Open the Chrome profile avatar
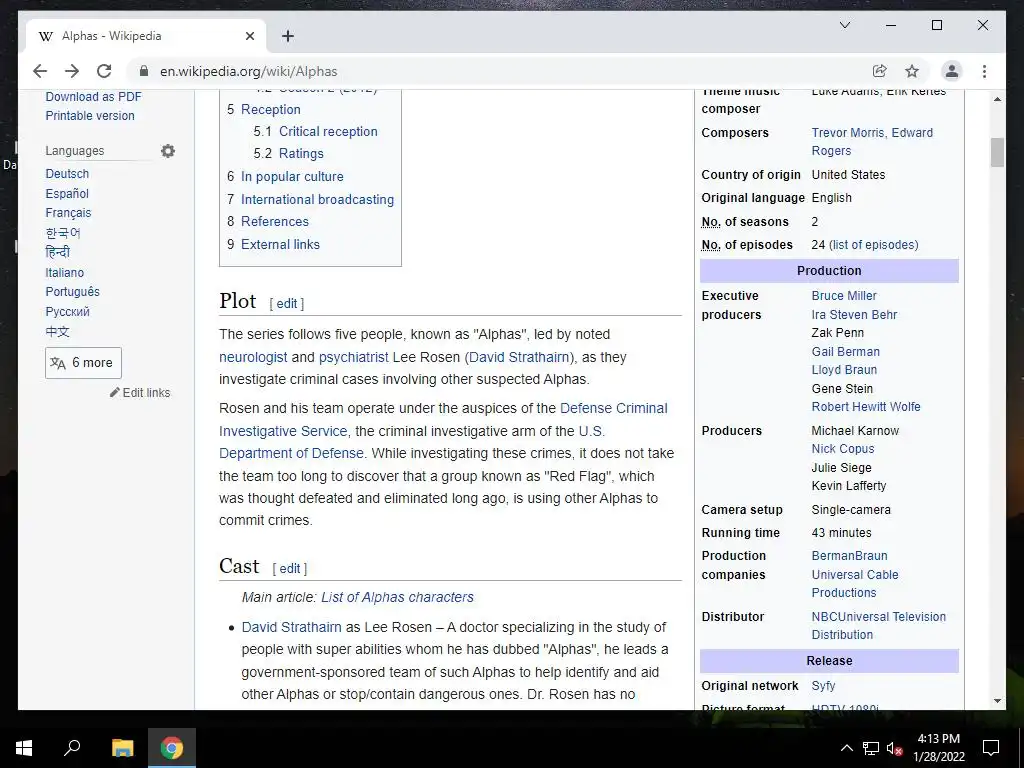1024x768 pixels. [952, 71]
